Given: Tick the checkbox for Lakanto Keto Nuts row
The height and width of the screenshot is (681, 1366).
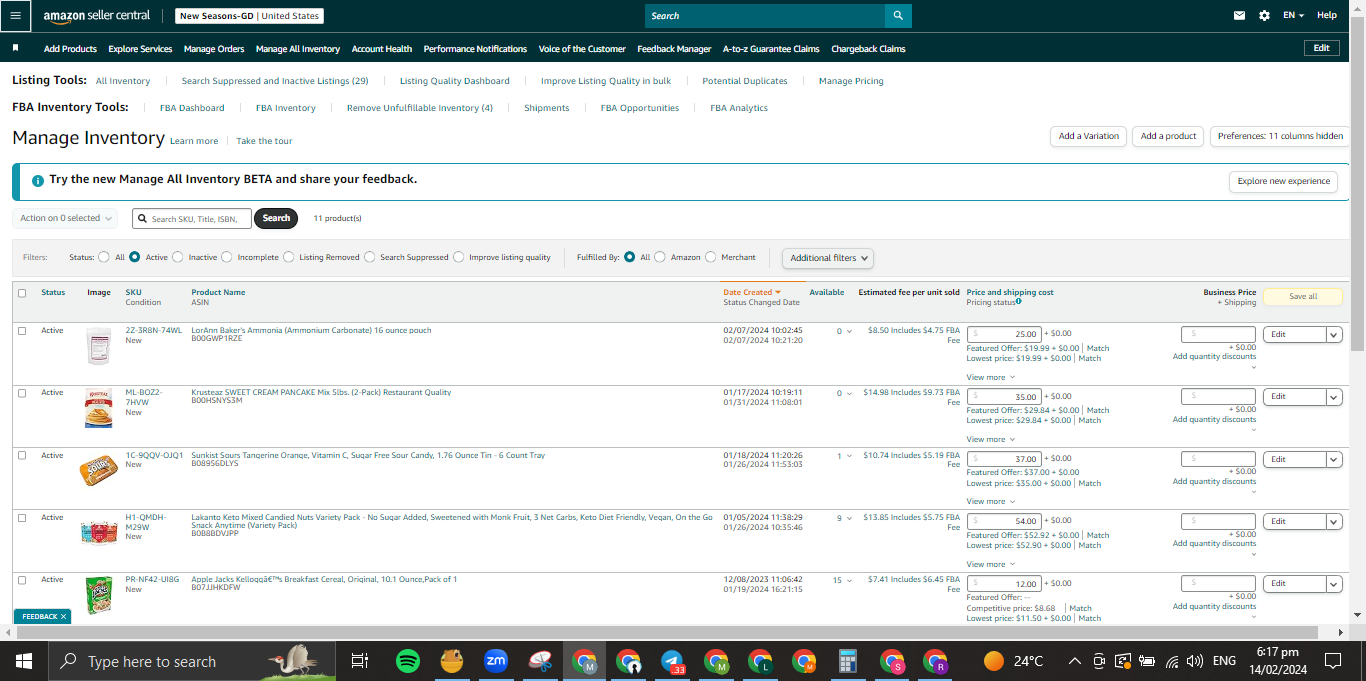Looking at the screenshot, I should tap(22, 518).
